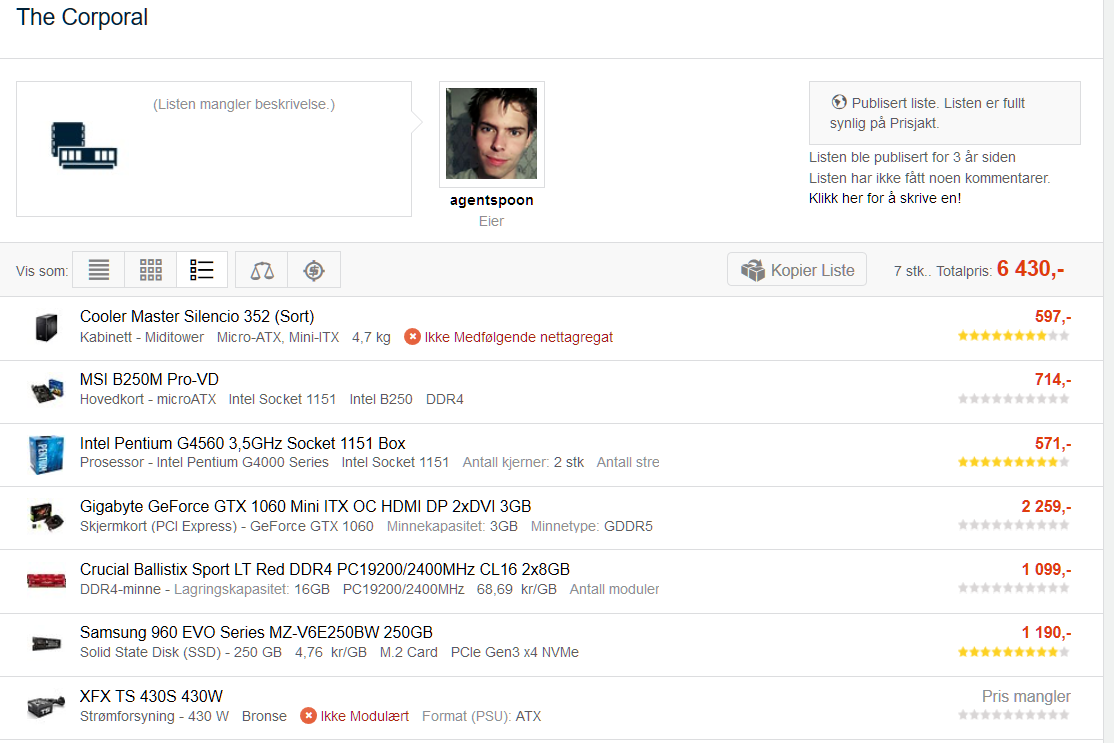Click star rating for Samsung 960 EVO
The height and width of the screenshot is (743, 1114).
click(1013, 652)
